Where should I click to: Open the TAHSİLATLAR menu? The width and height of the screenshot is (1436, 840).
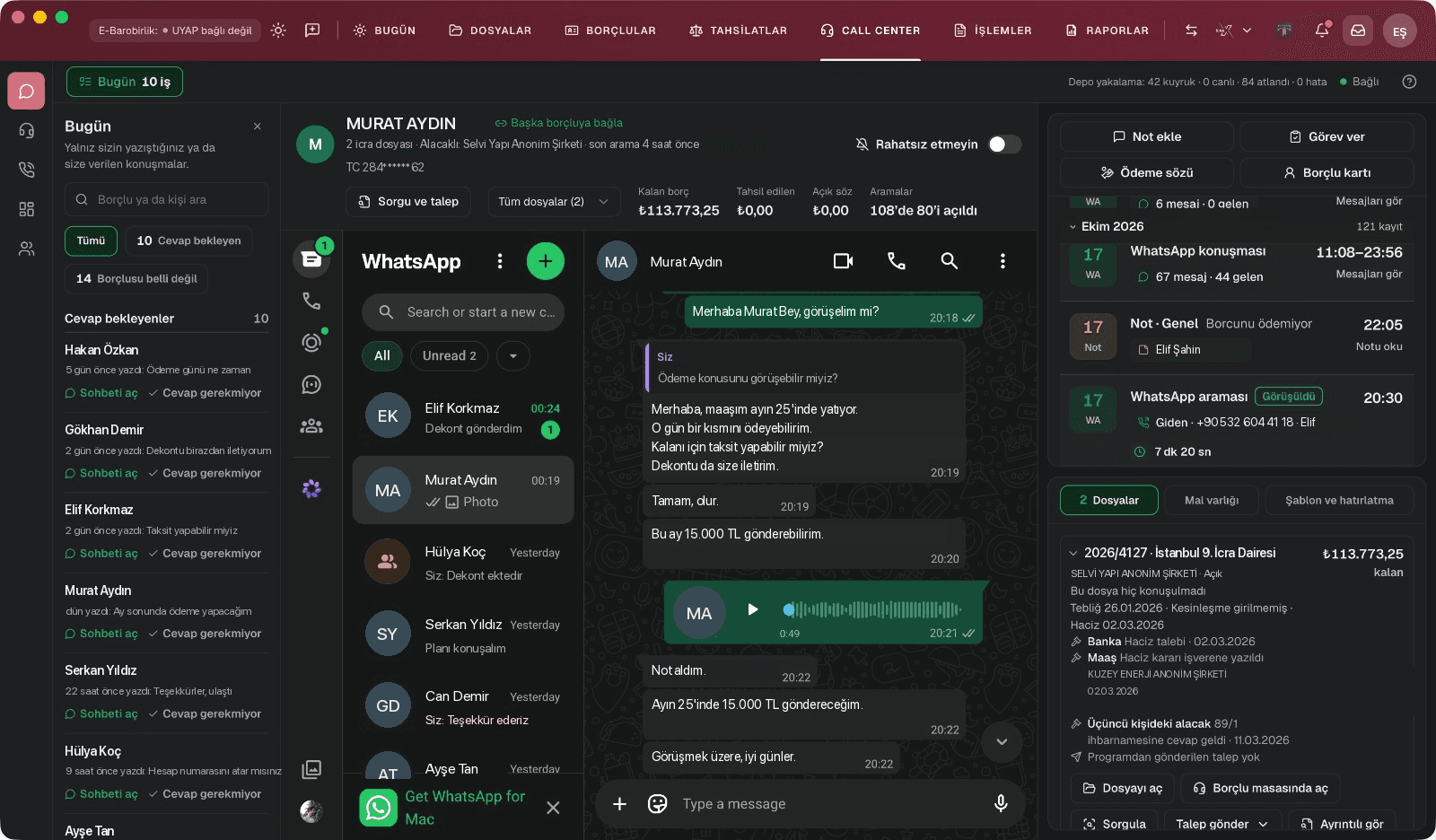click(738, 31)
